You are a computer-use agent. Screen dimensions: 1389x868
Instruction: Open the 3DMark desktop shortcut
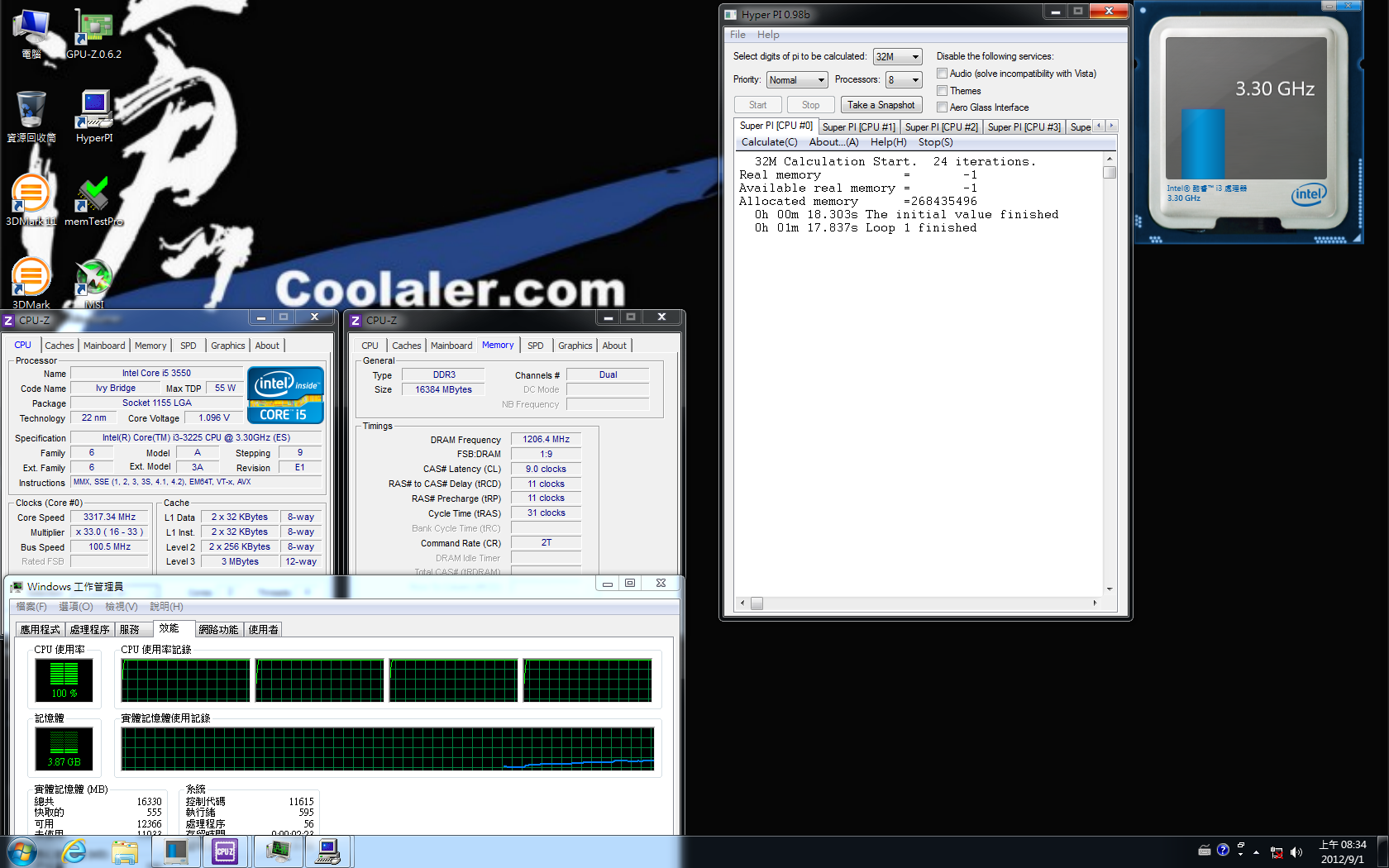(31, 283)
